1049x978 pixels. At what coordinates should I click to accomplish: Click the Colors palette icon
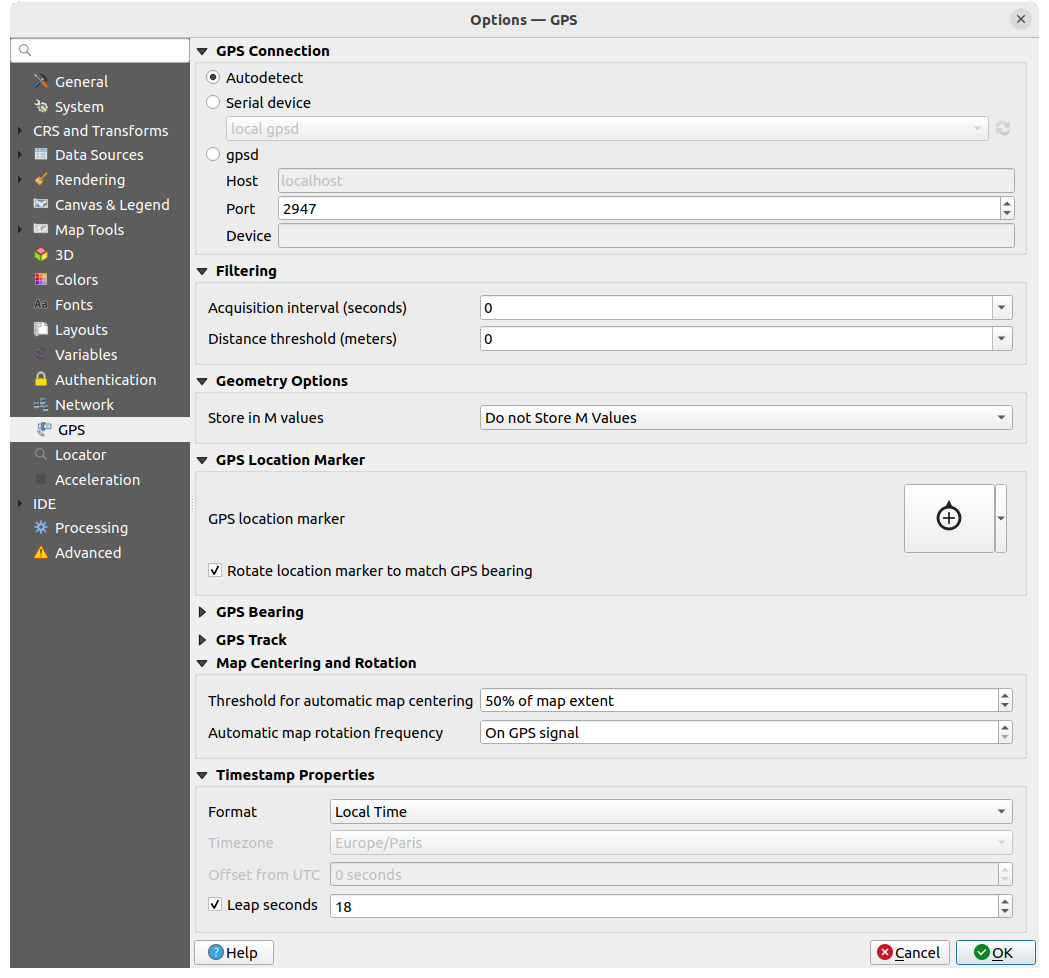tap(41, 280)
